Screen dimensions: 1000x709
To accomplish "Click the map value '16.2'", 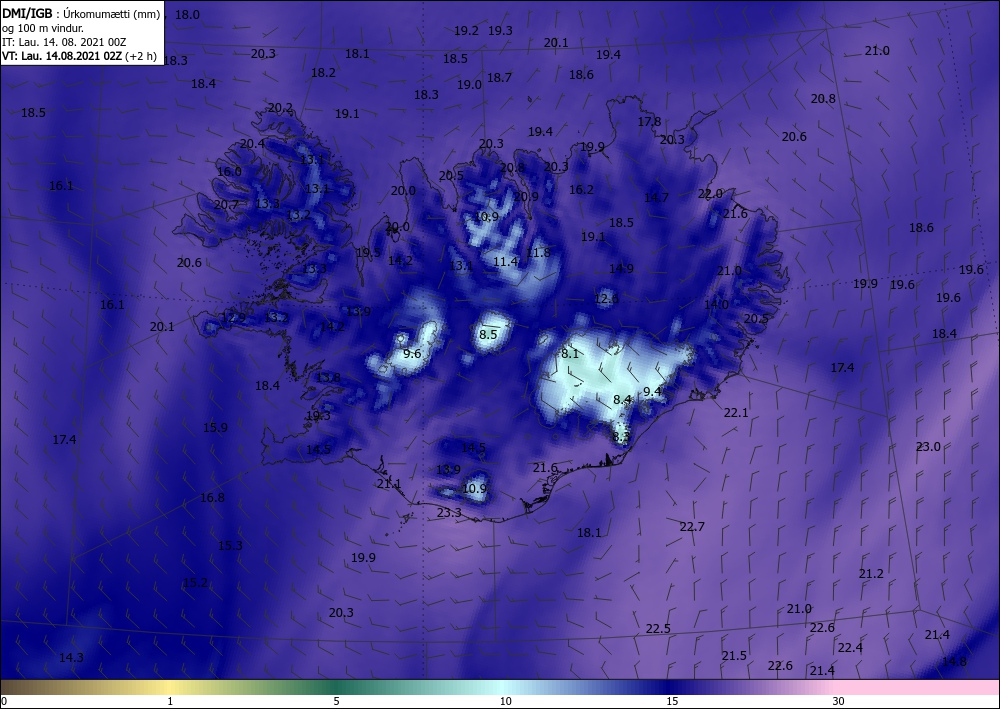I will tap(581, 190).
